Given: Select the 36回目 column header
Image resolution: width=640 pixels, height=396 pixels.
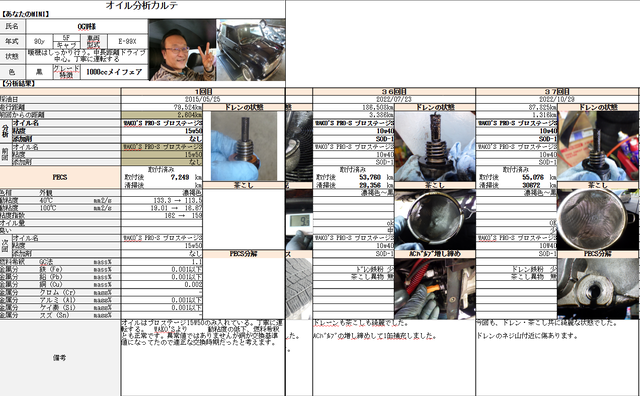Looking at the screenshot, I should click(x=394, y=91).
